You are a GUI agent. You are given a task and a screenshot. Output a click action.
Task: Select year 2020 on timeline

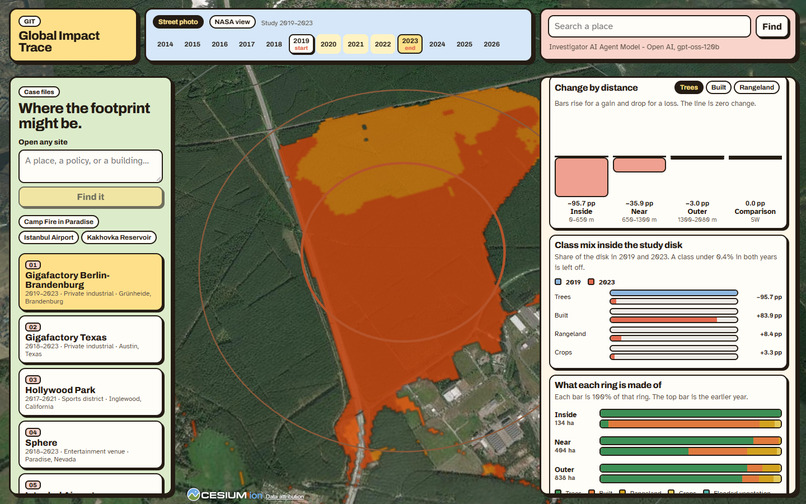[x=328, y=44]
